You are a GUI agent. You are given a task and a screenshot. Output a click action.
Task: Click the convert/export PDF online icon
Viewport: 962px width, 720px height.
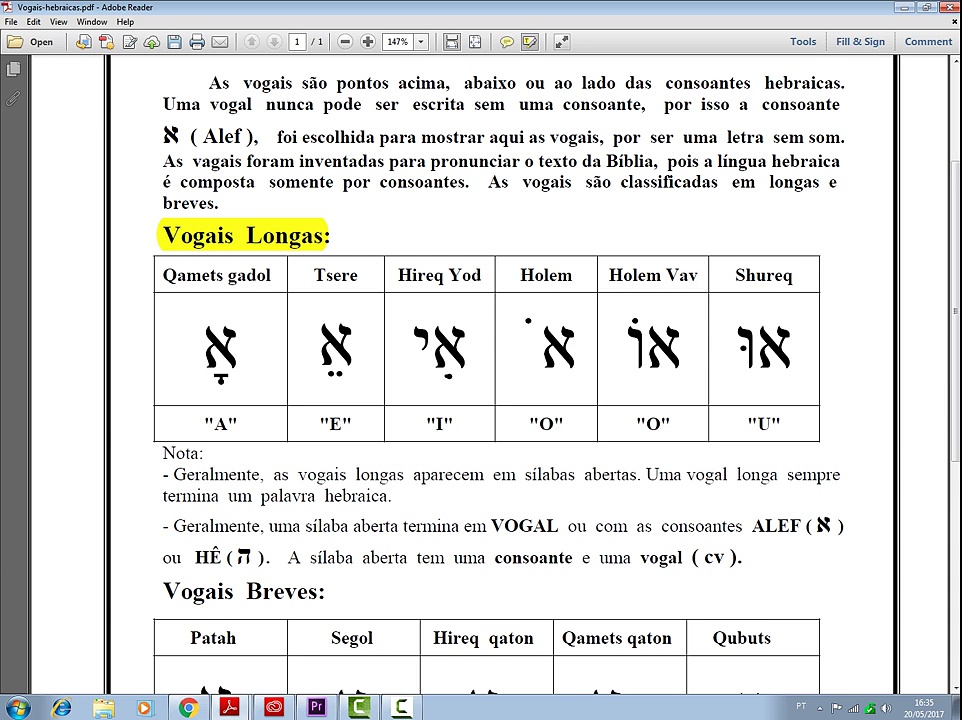point(83,42)
